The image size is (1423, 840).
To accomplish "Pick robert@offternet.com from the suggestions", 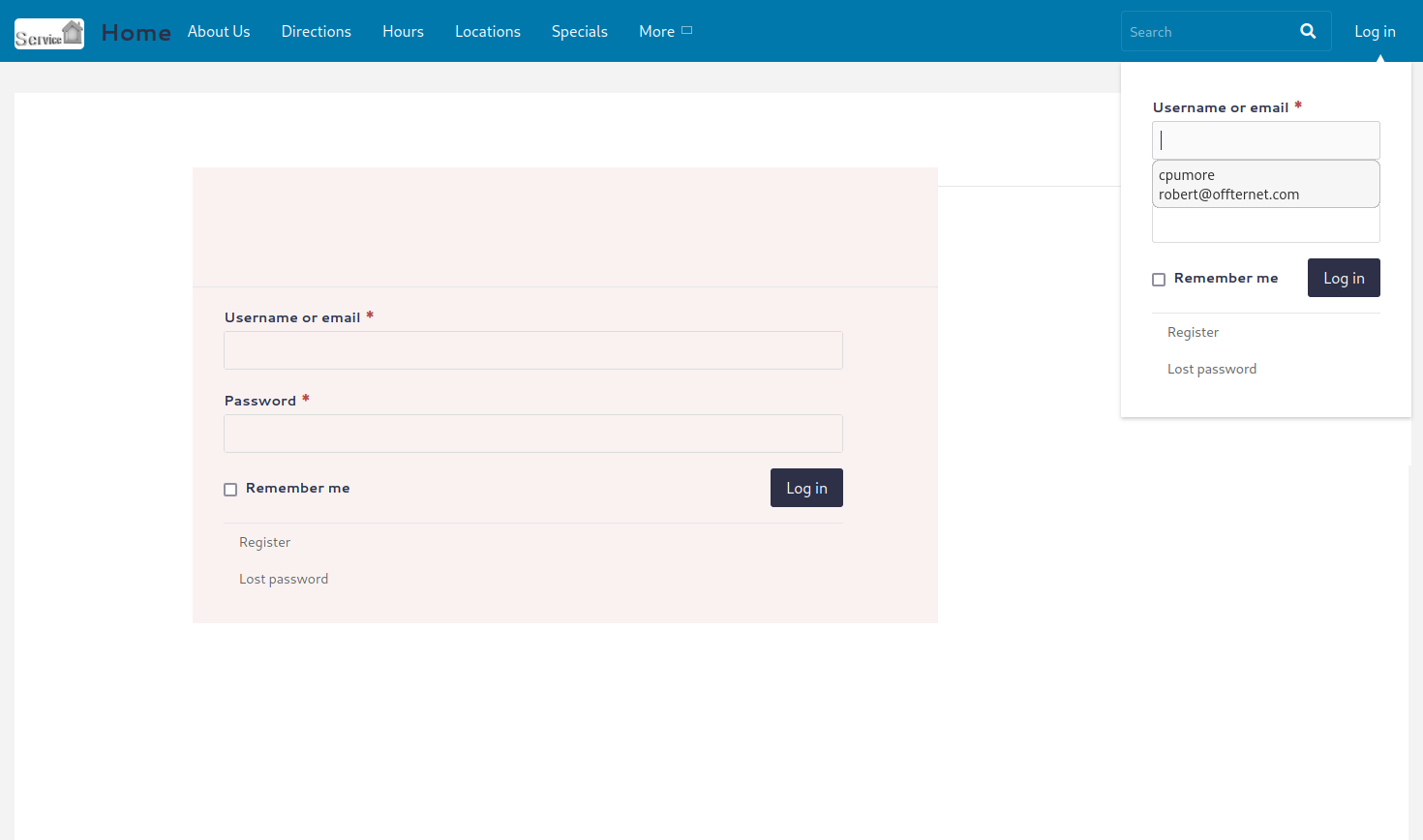I will tap(1228, 195).
